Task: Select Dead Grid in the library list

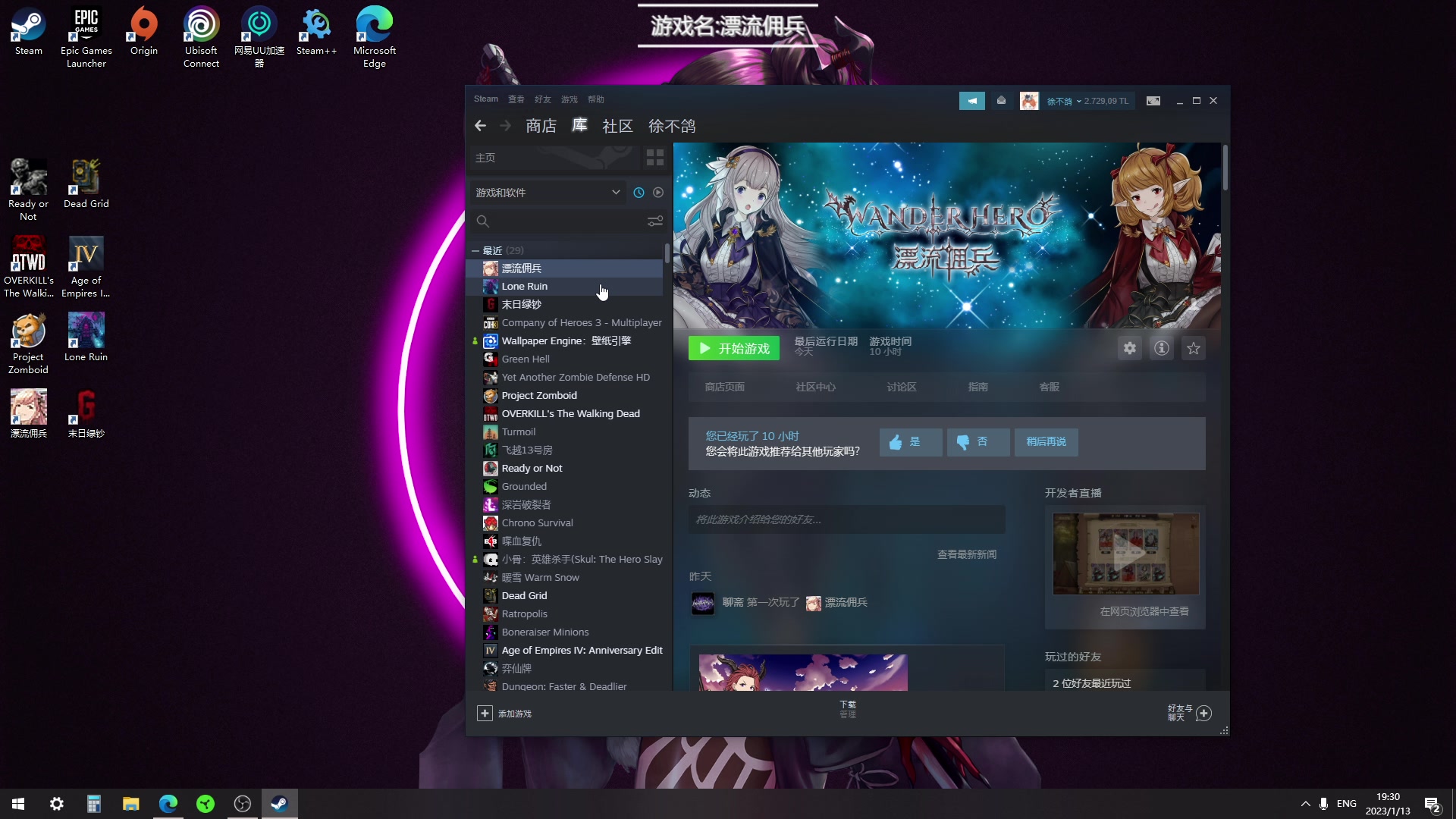Action: (564, 596)
